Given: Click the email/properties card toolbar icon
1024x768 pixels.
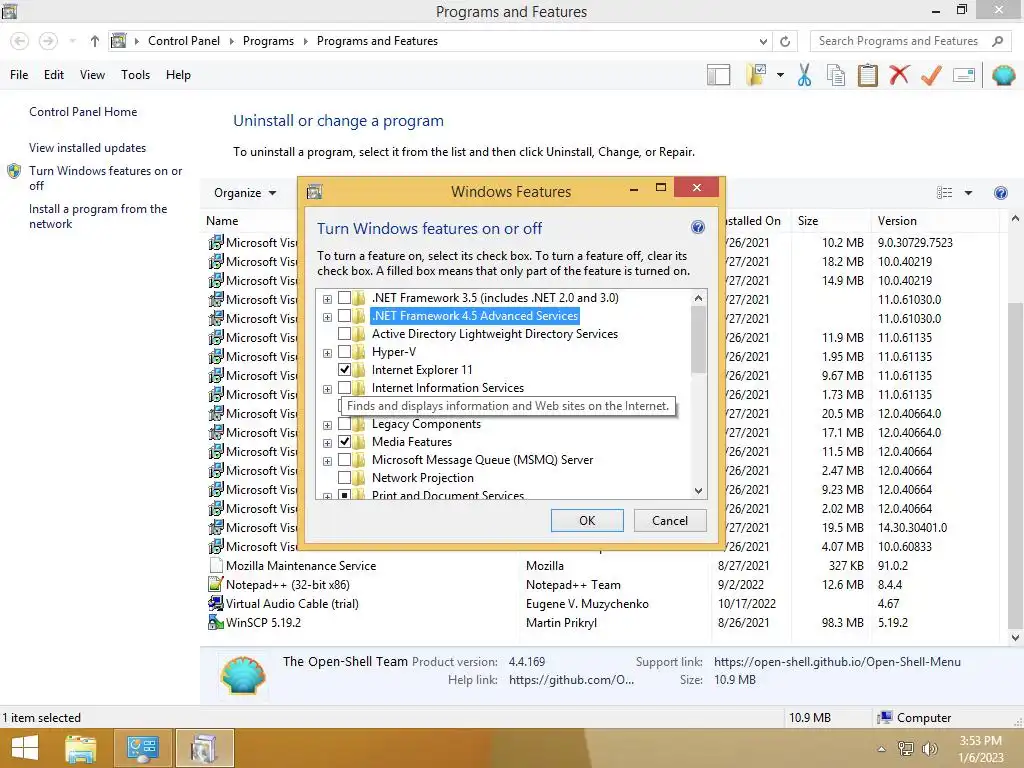Looking at the screenshot, I should point(964,75).
